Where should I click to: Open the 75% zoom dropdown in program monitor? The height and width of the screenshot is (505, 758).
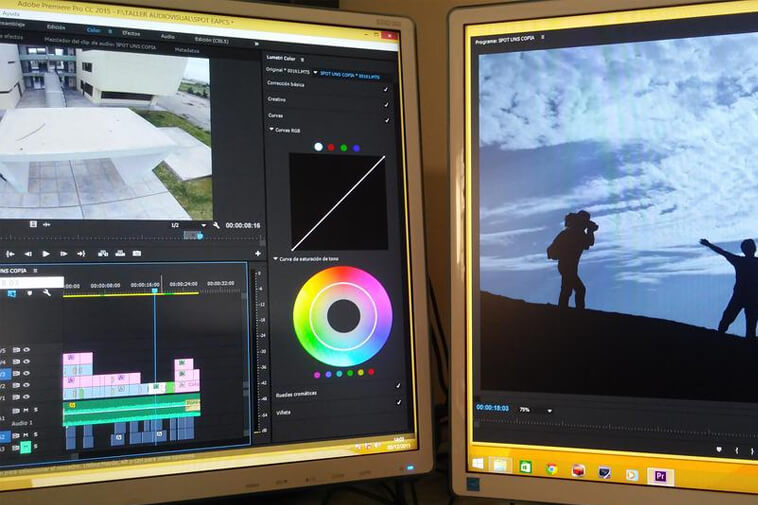pos(549,410)
